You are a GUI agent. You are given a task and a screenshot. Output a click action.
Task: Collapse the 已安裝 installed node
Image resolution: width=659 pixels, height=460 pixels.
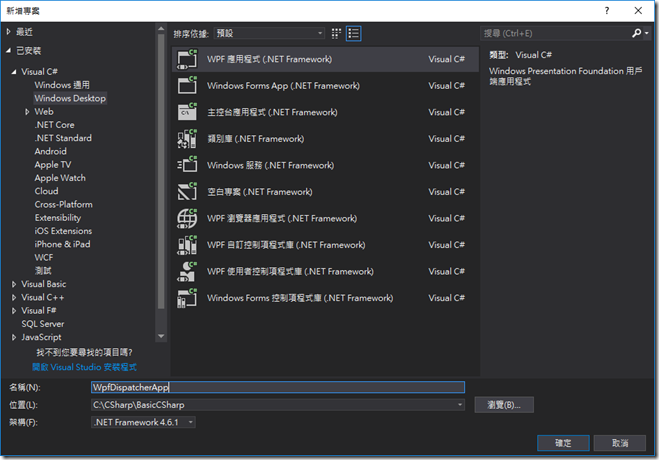(x=8, y=50)
